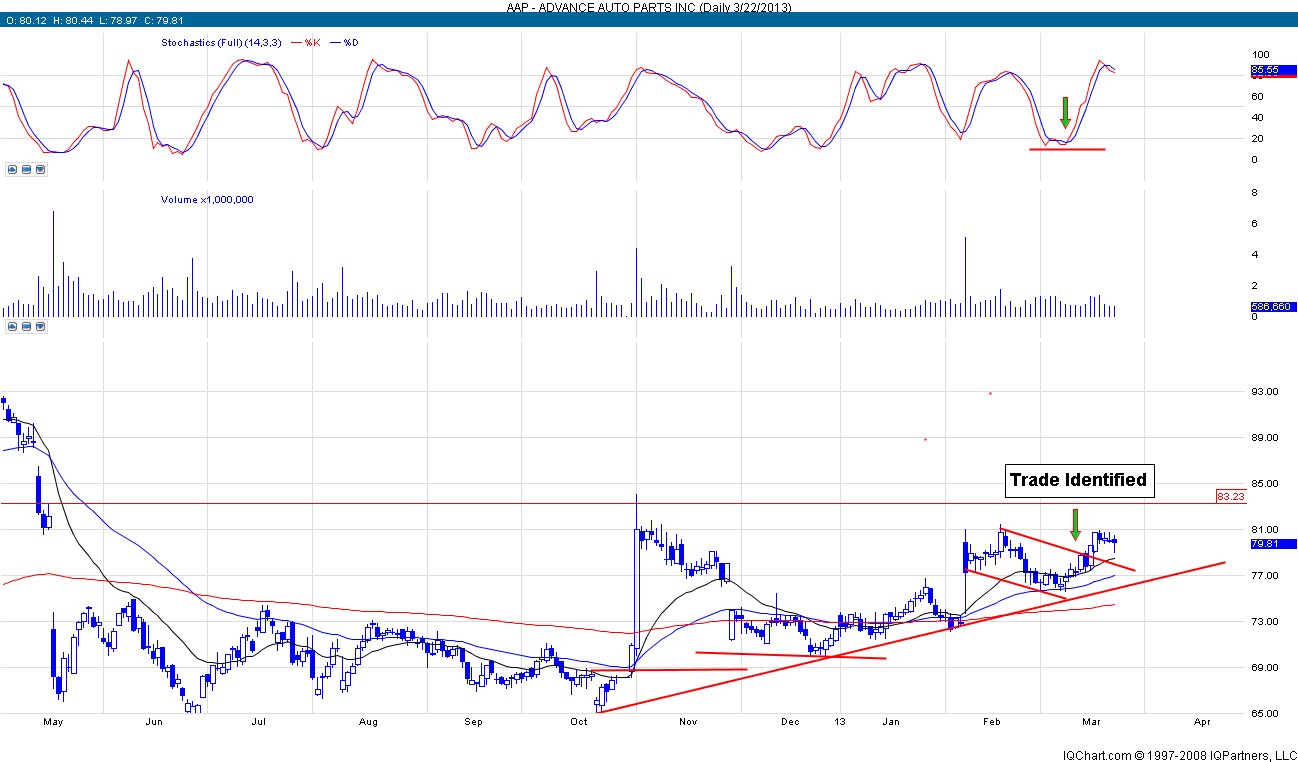Click the green arrow above the price candles

click(1075, 524)
